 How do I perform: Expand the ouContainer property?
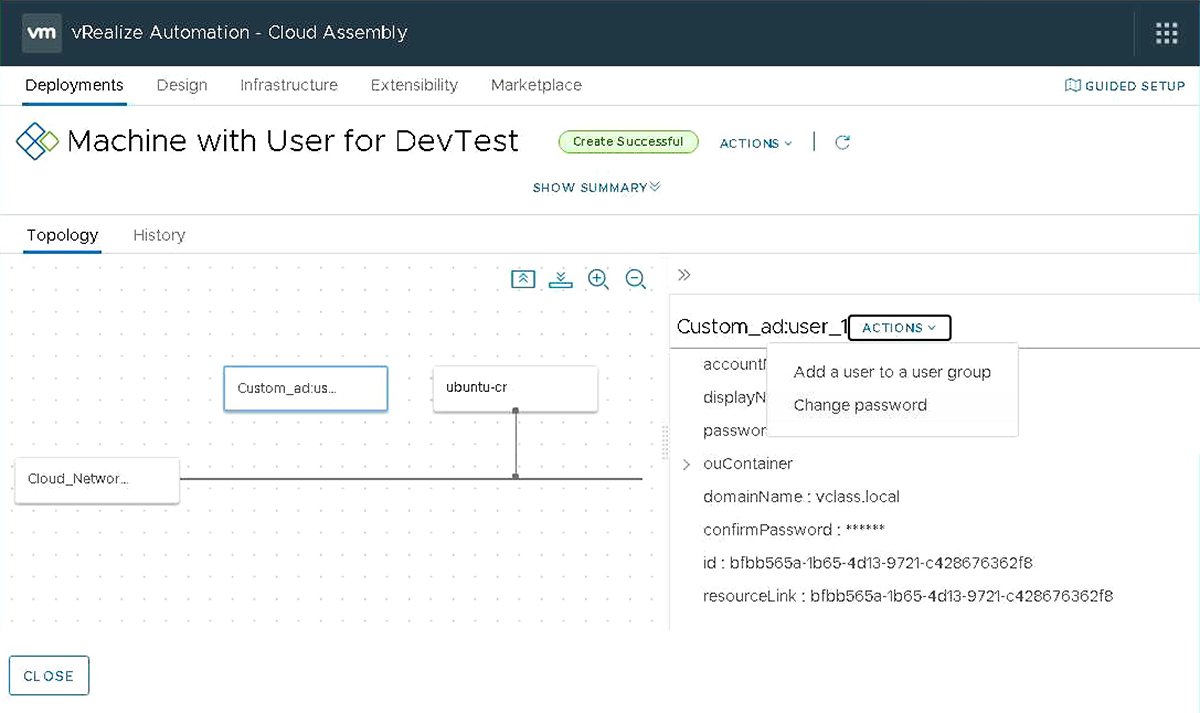pos(686,463)
